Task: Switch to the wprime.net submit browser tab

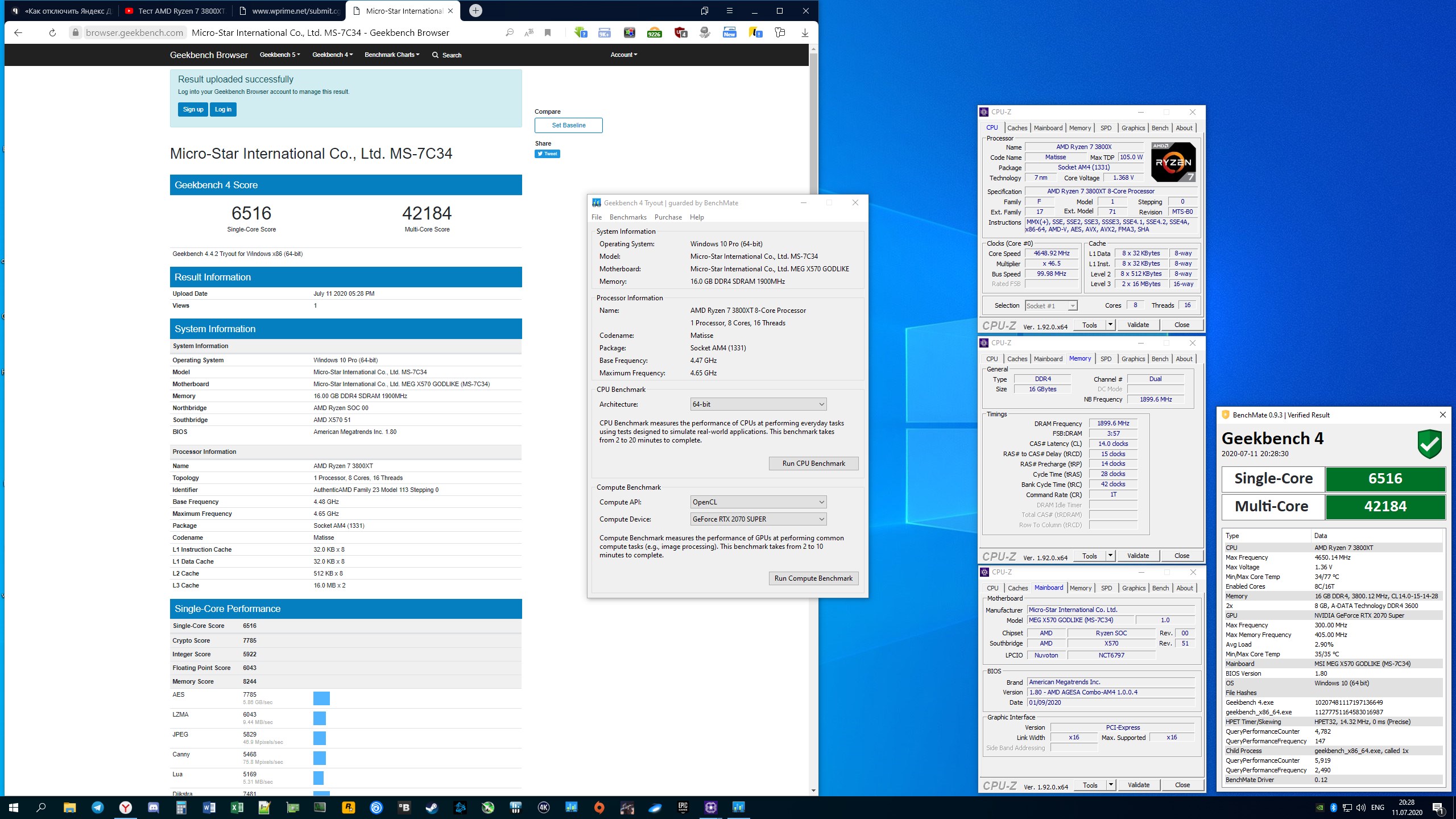Action: [x=289, y=11]
